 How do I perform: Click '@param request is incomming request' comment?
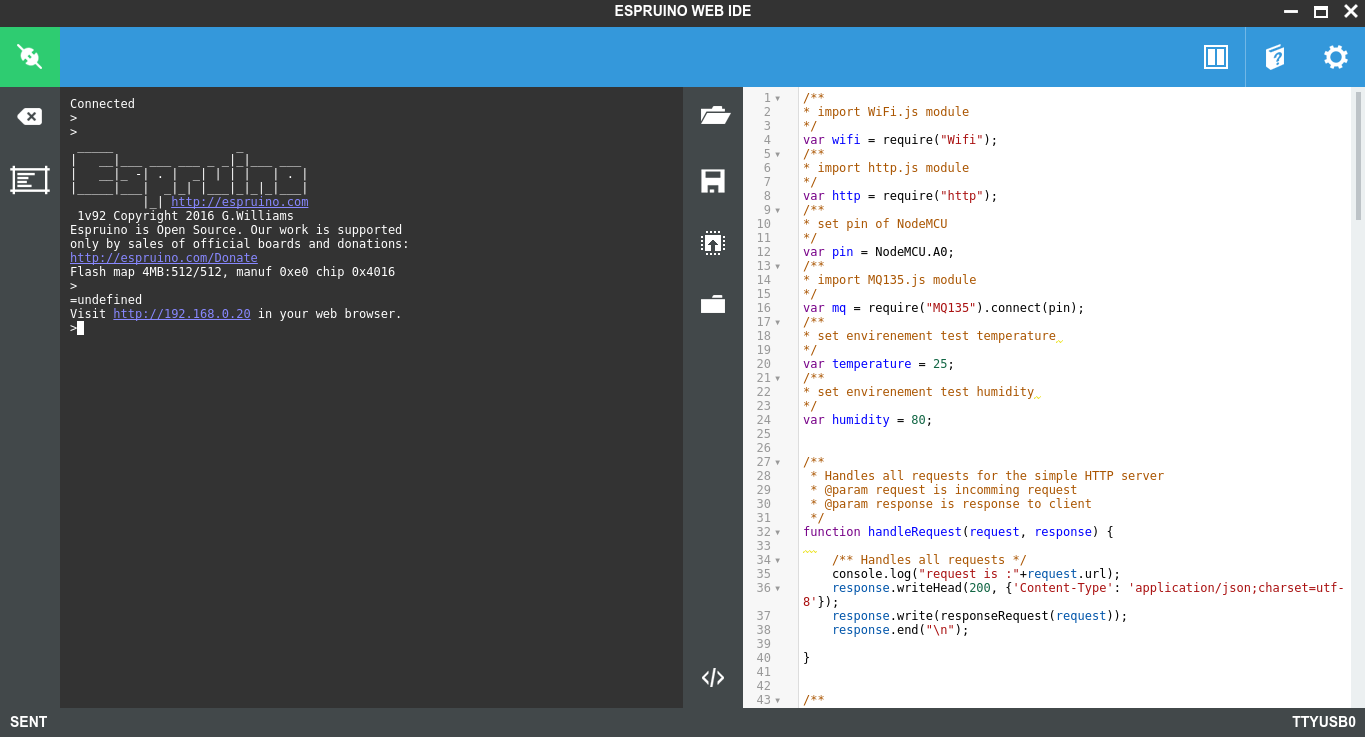pos(944,490)
